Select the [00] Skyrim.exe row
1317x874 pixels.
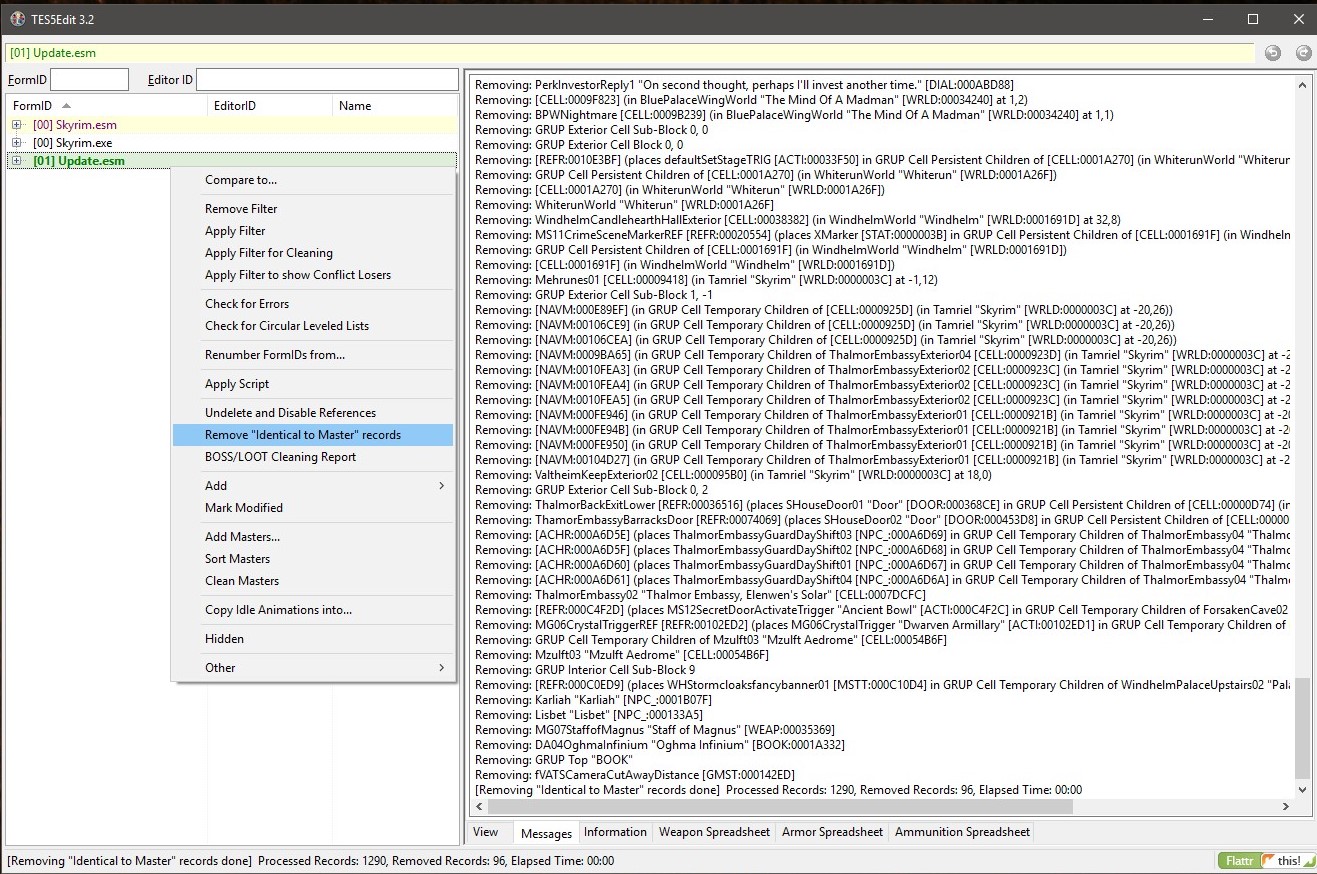tap(232, 143)
